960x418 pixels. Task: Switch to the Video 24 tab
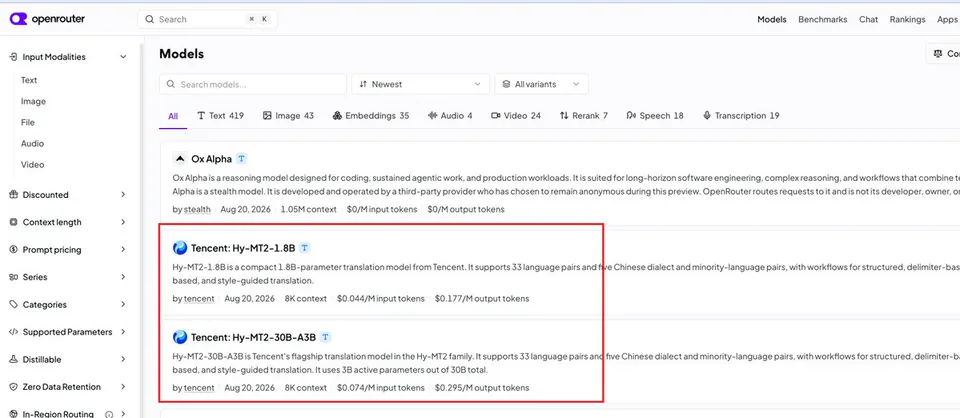tap(516, 116)
